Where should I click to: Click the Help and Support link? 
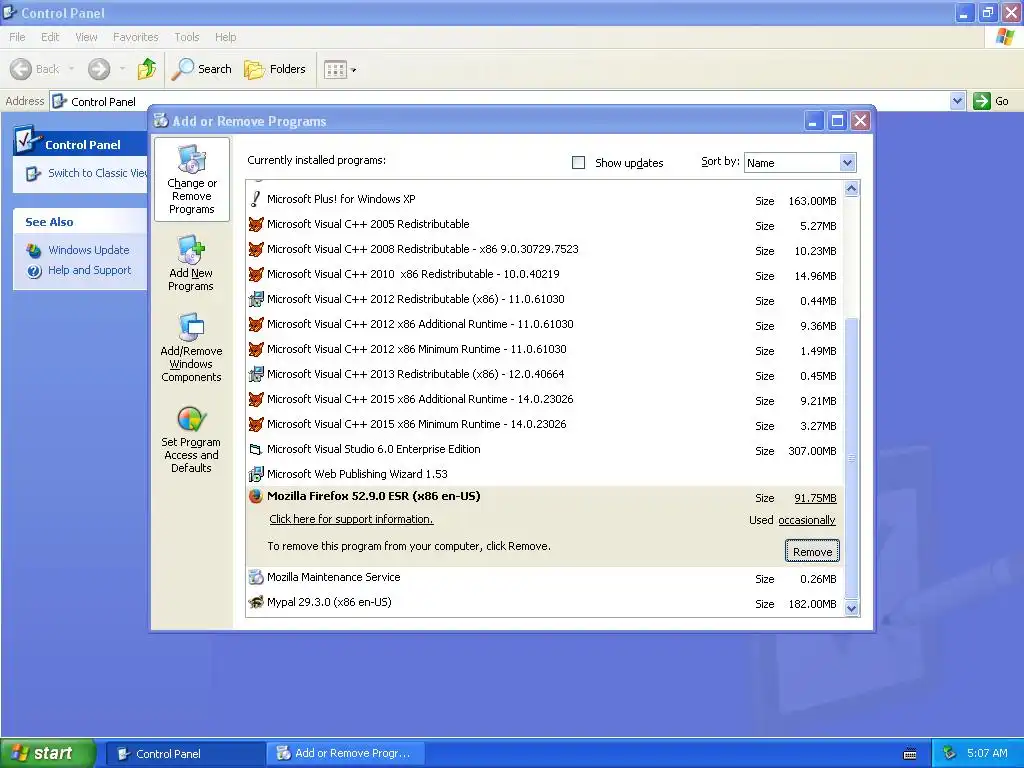(x=89, y=270)
